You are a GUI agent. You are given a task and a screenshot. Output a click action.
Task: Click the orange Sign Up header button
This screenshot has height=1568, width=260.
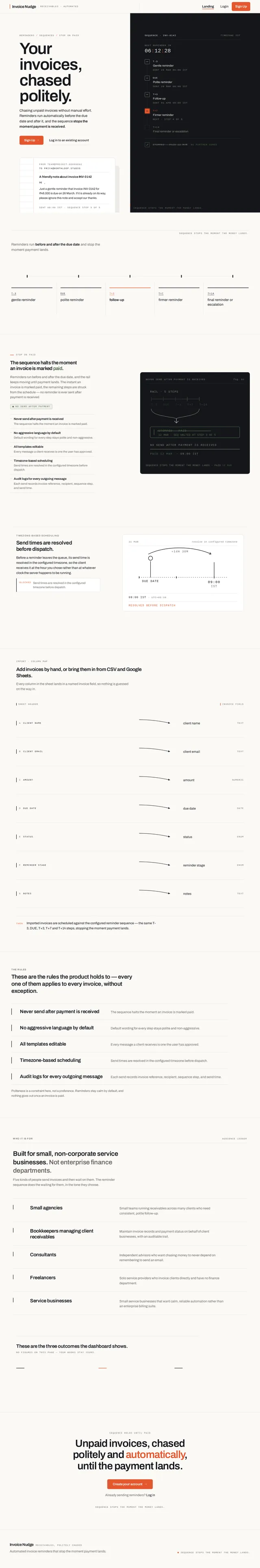241,6
